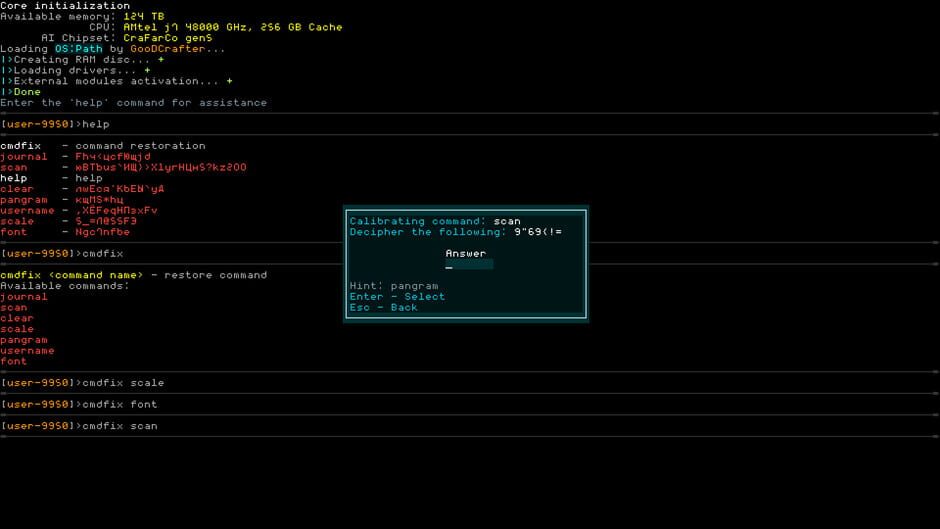
Task: Click the 'GooDCrafter' author name
Action: coord(168,49)
